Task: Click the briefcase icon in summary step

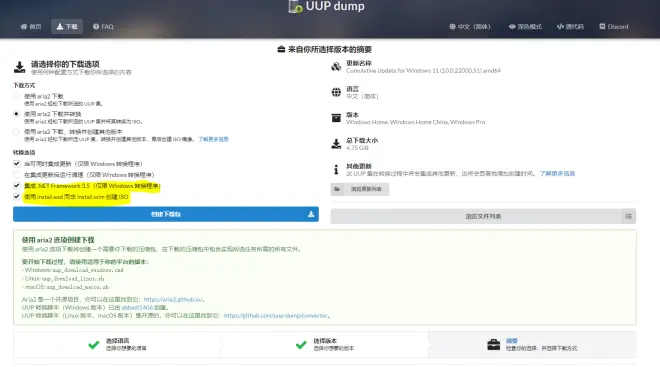Action: (493, 345)
